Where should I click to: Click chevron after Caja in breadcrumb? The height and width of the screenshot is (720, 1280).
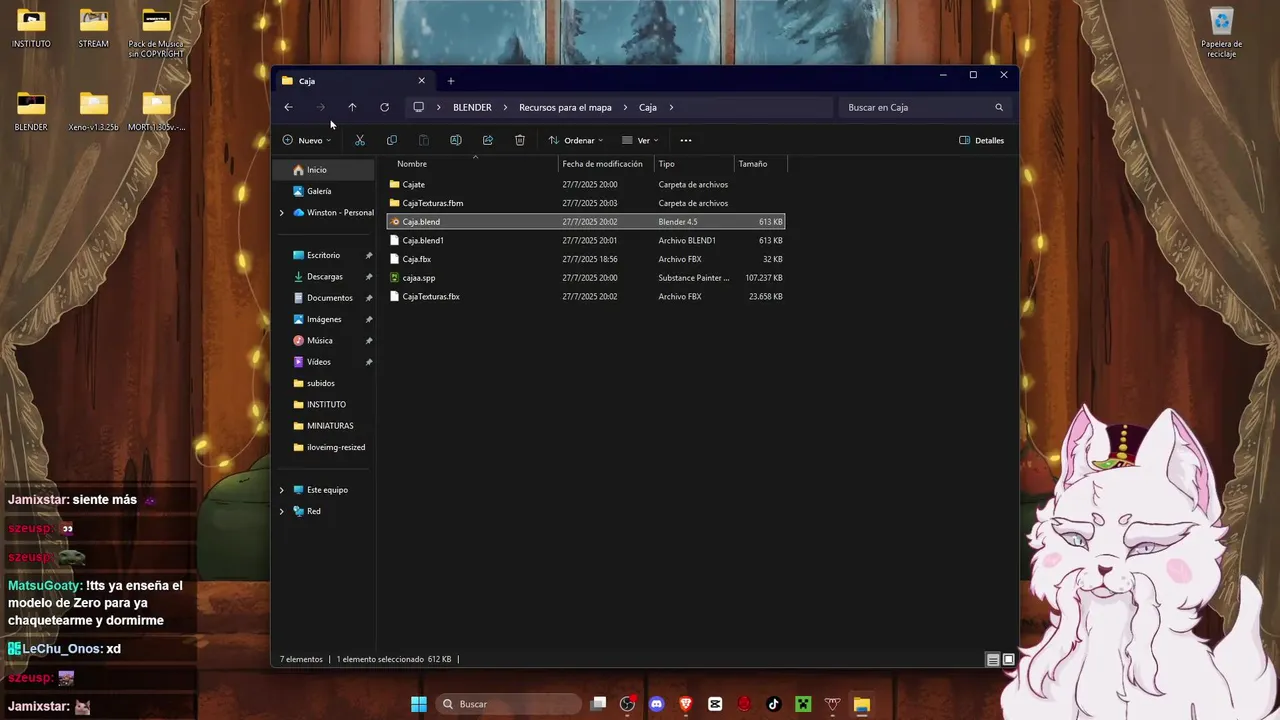pos(671,107)
